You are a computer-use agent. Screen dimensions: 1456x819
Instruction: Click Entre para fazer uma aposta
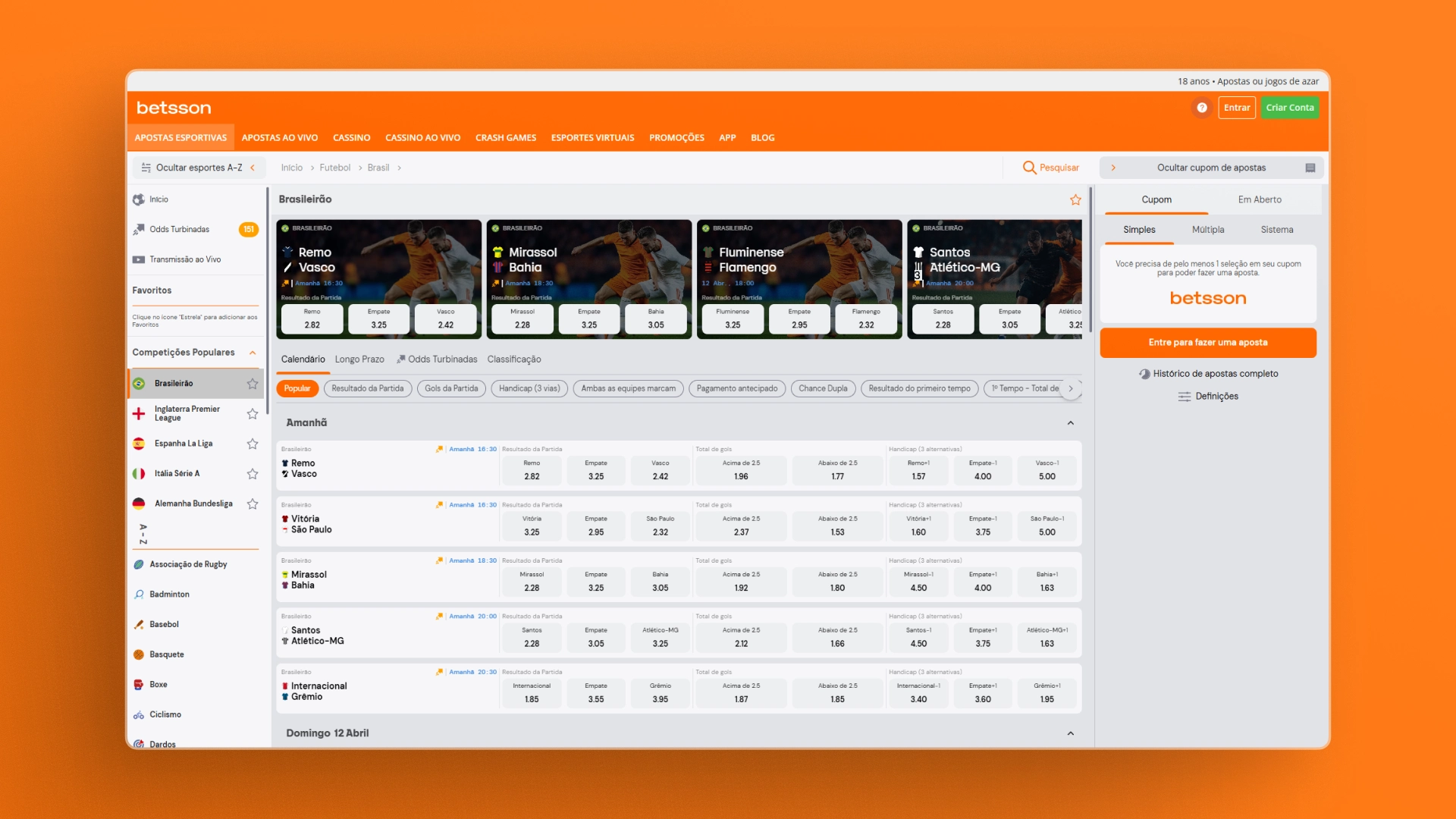pyautogui.click(x=1208, y=343)
